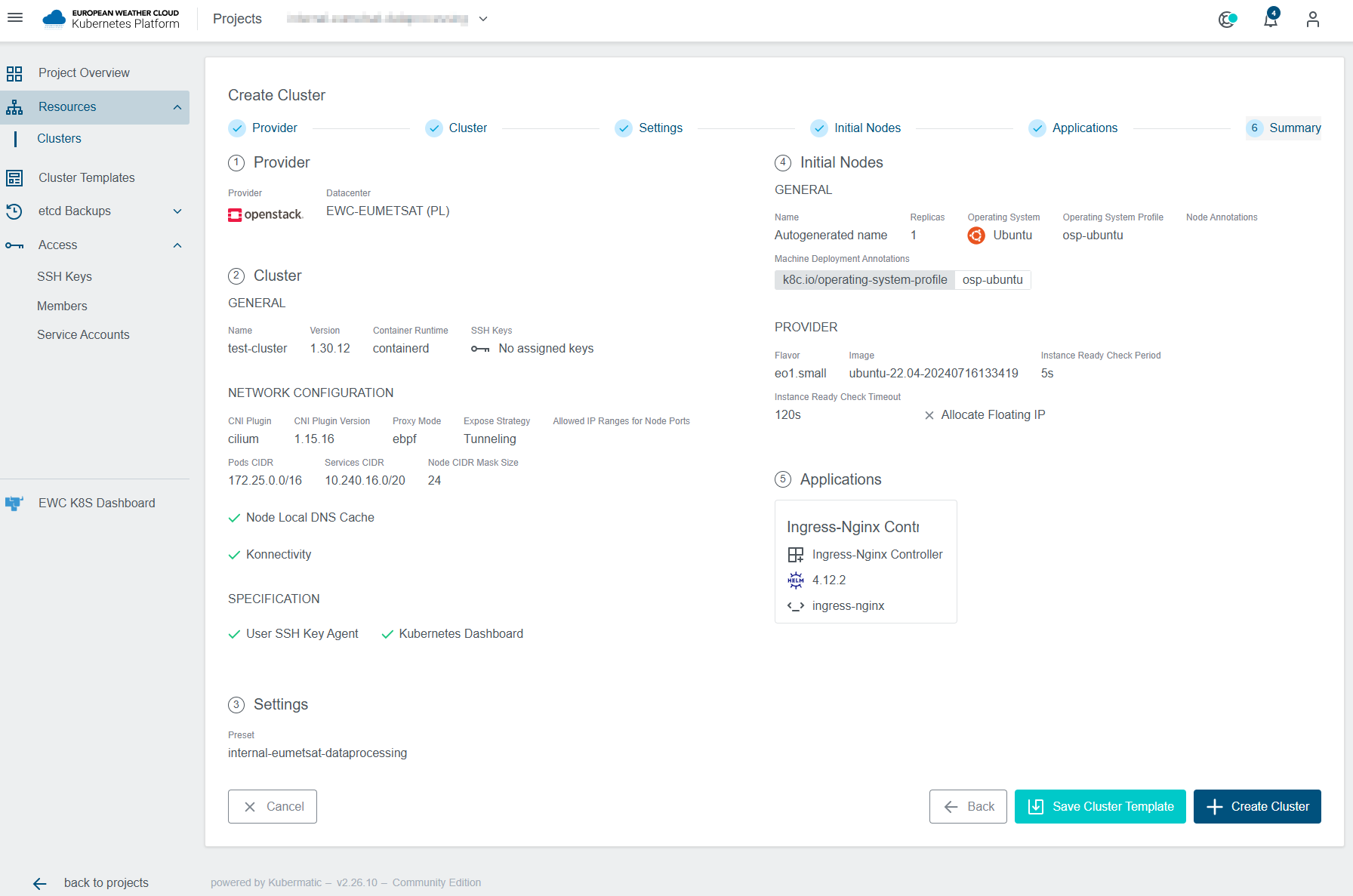1353x896 pixels.
Task: Click the Kubernetes Dashboard checkmark
Action: (387, 634)
